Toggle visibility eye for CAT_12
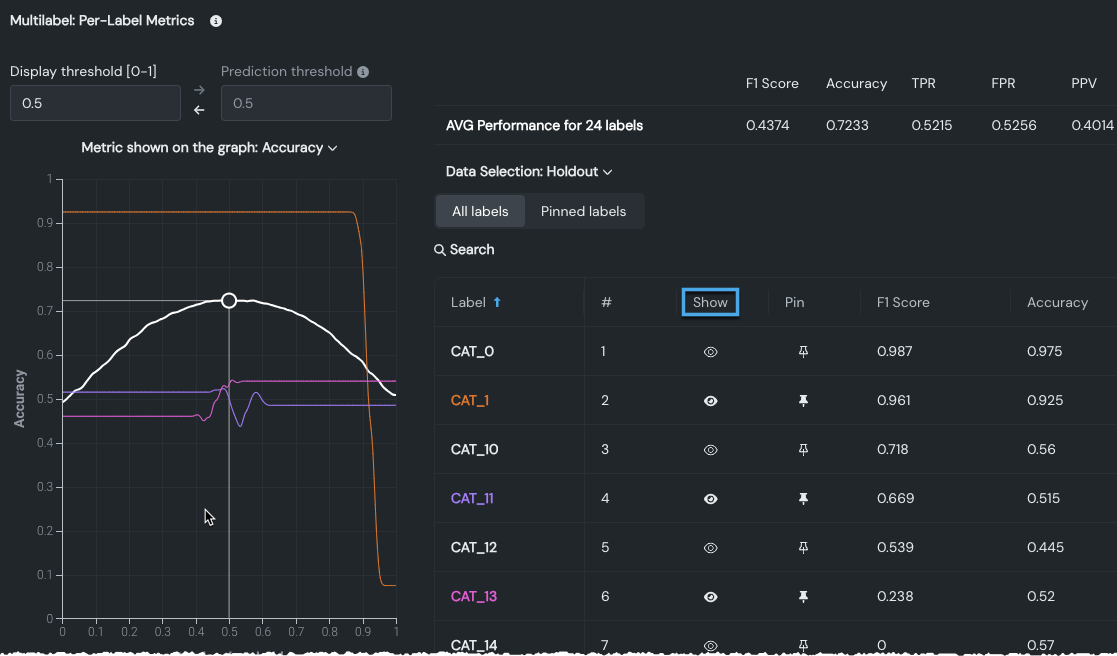The width and height of the screenshot is (1117, 656). click(710, 548)
